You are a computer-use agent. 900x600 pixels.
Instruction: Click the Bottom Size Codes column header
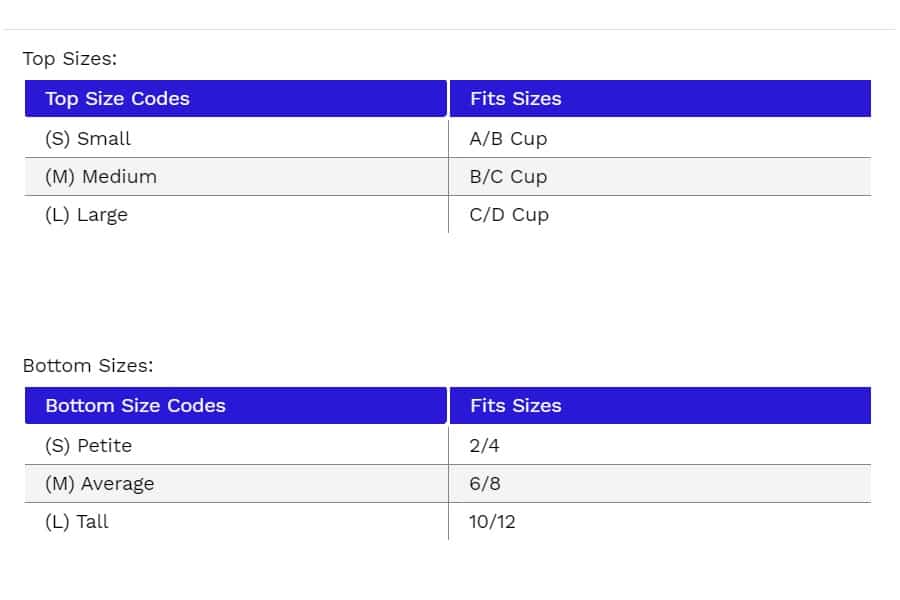[135, 406]
